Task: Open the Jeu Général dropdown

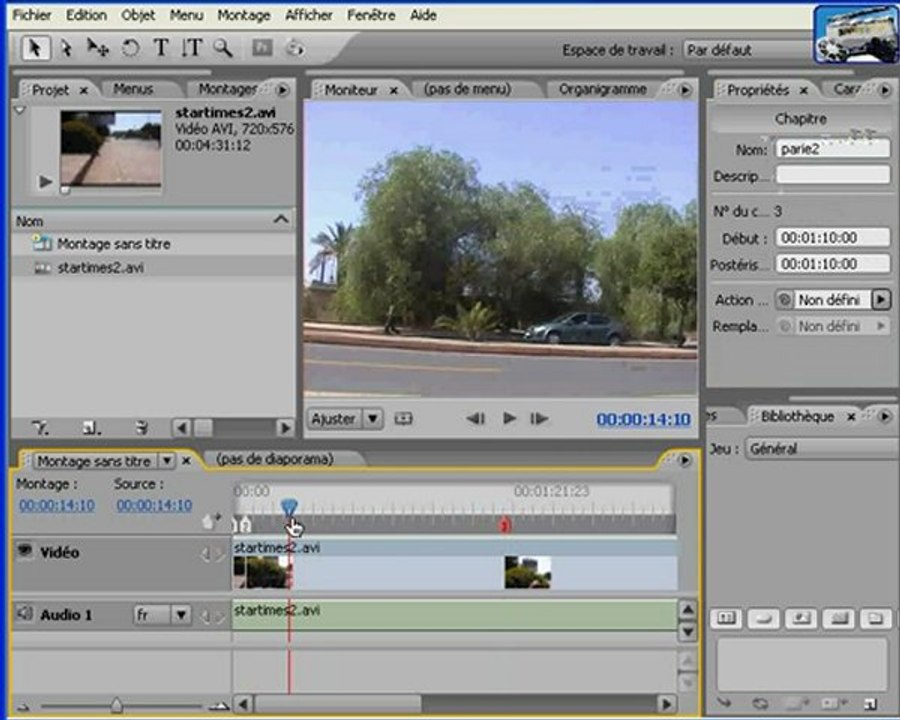Action: pos(823,448)
